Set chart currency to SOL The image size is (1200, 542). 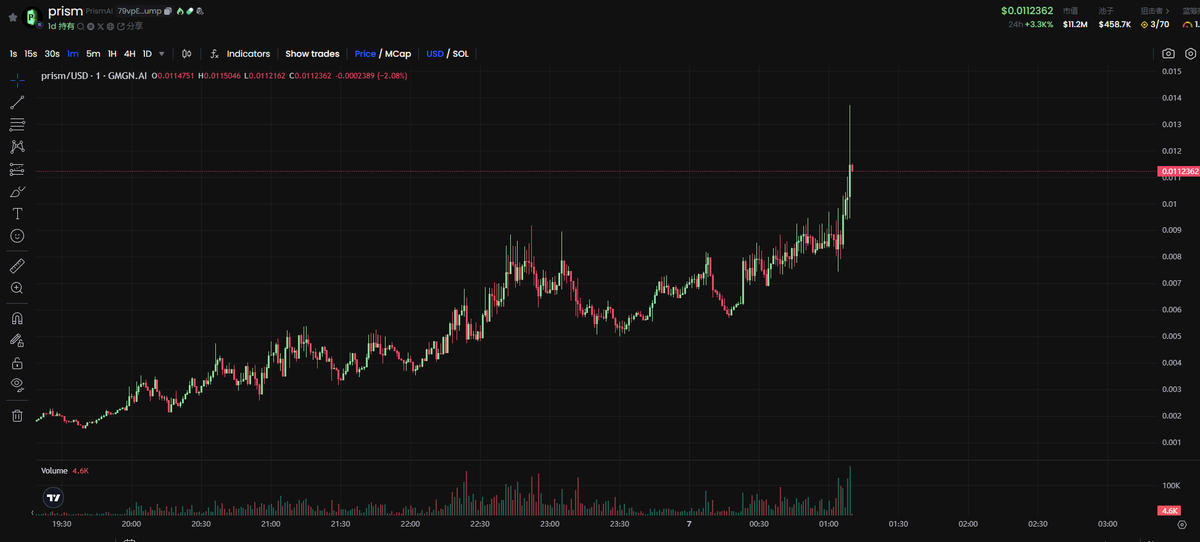pyautogui.click(x=460, y=54)
